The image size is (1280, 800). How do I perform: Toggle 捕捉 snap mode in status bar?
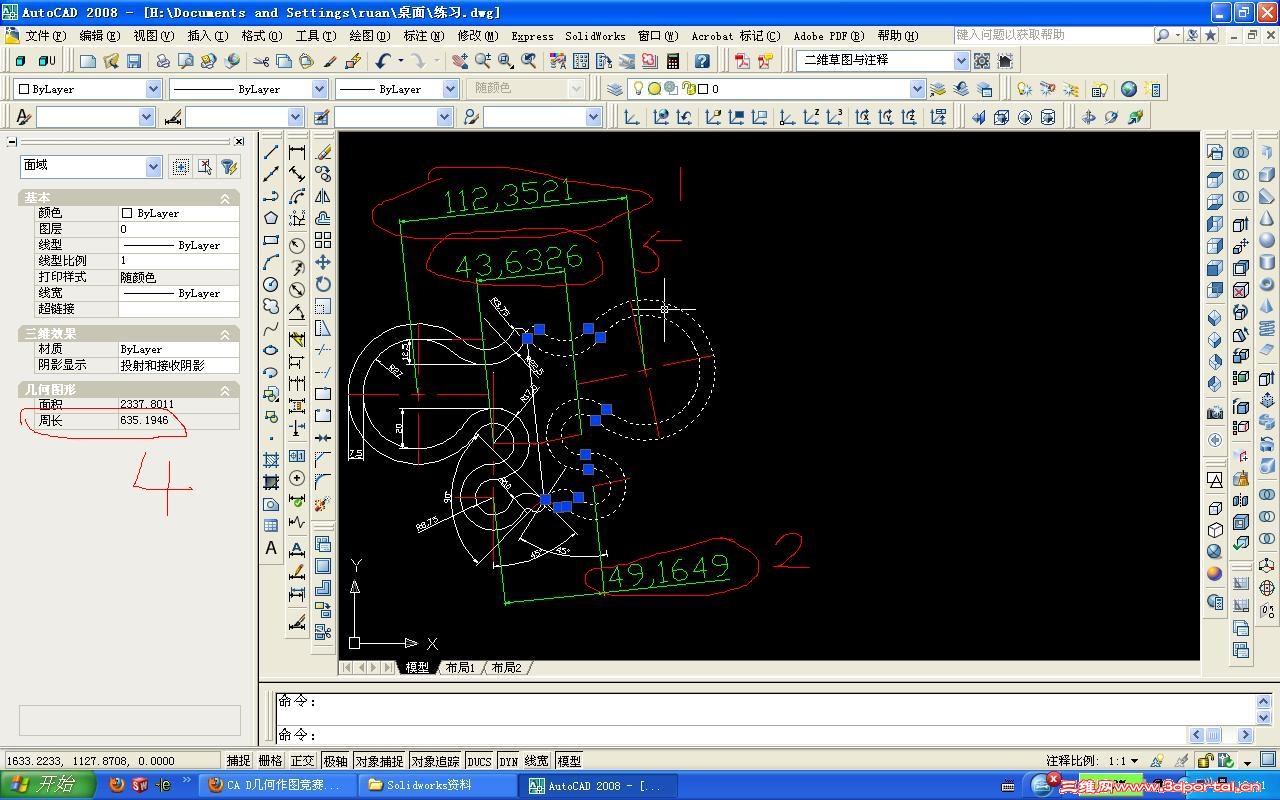pyautogui.click(x=238, y=761)
